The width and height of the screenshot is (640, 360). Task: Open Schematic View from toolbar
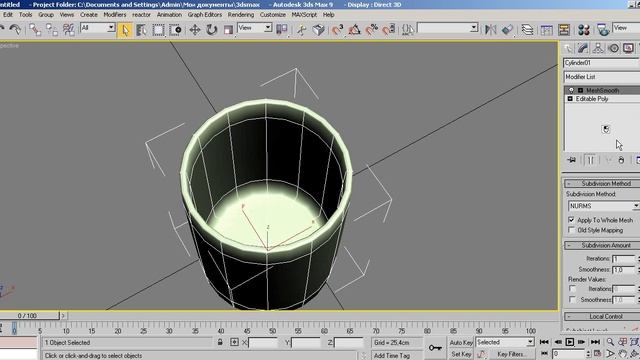[564, 30]
